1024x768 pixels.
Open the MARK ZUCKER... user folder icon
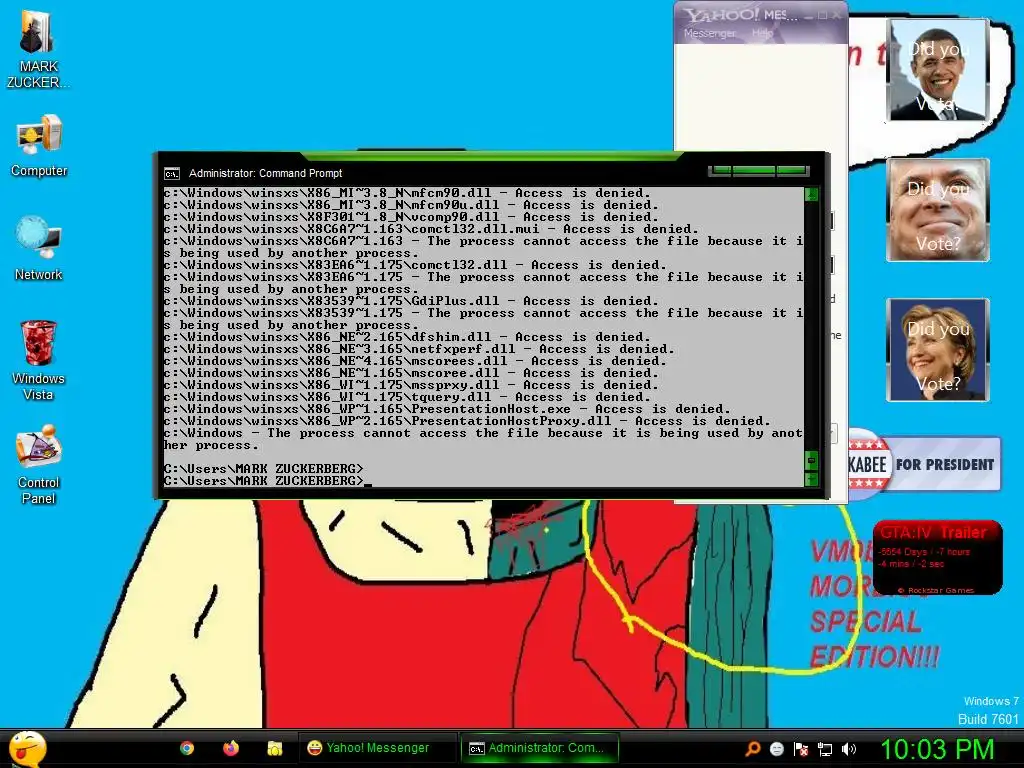pos(37,50)
